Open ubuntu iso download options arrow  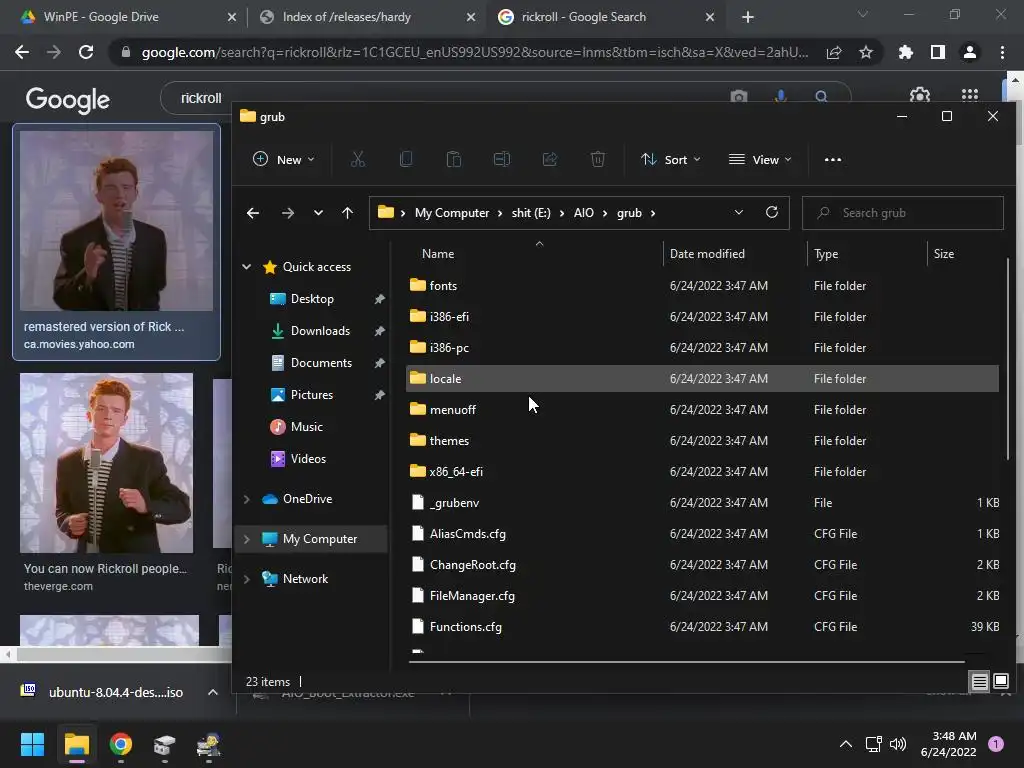tap(213, 692)
